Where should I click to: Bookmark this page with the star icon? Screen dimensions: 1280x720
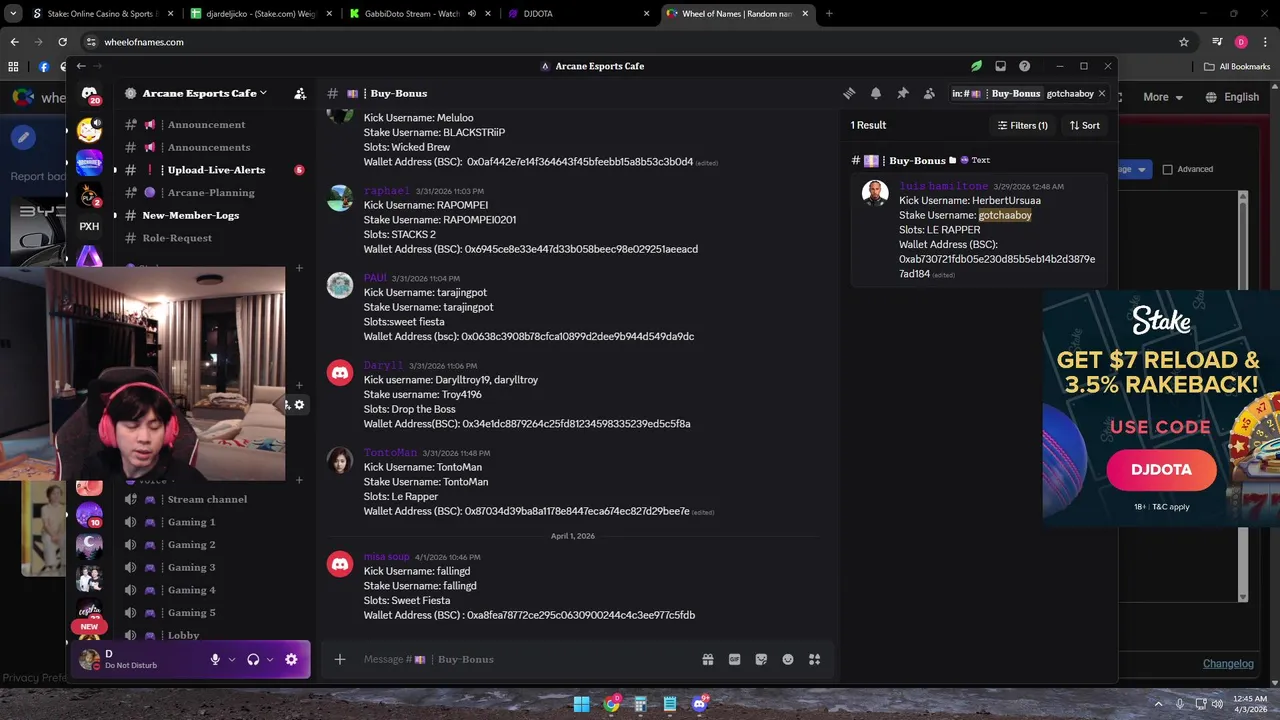(x=1184, y=42)
